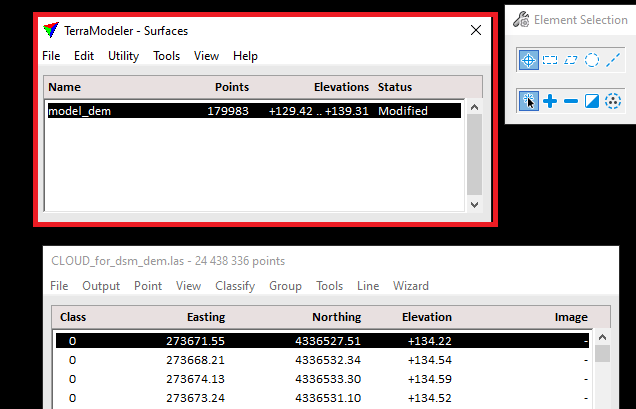This screenshot has width=636, height=409.
Task: Click the 179983 points value
Action: (228, 111)
